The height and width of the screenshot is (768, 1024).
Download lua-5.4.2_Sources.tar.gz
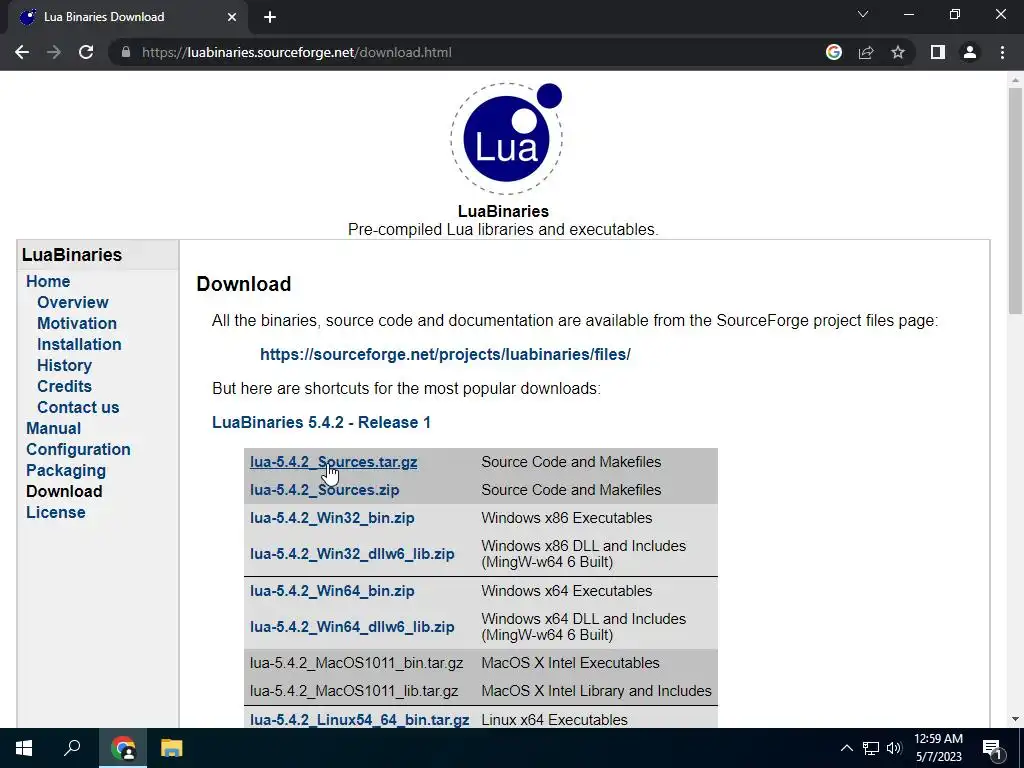(x=334, y=462)
